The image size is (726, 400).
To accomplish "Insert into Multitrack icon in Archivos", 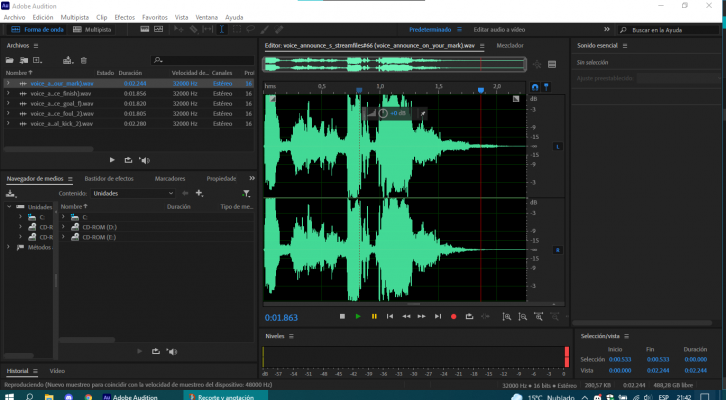I will pos(68,60).
